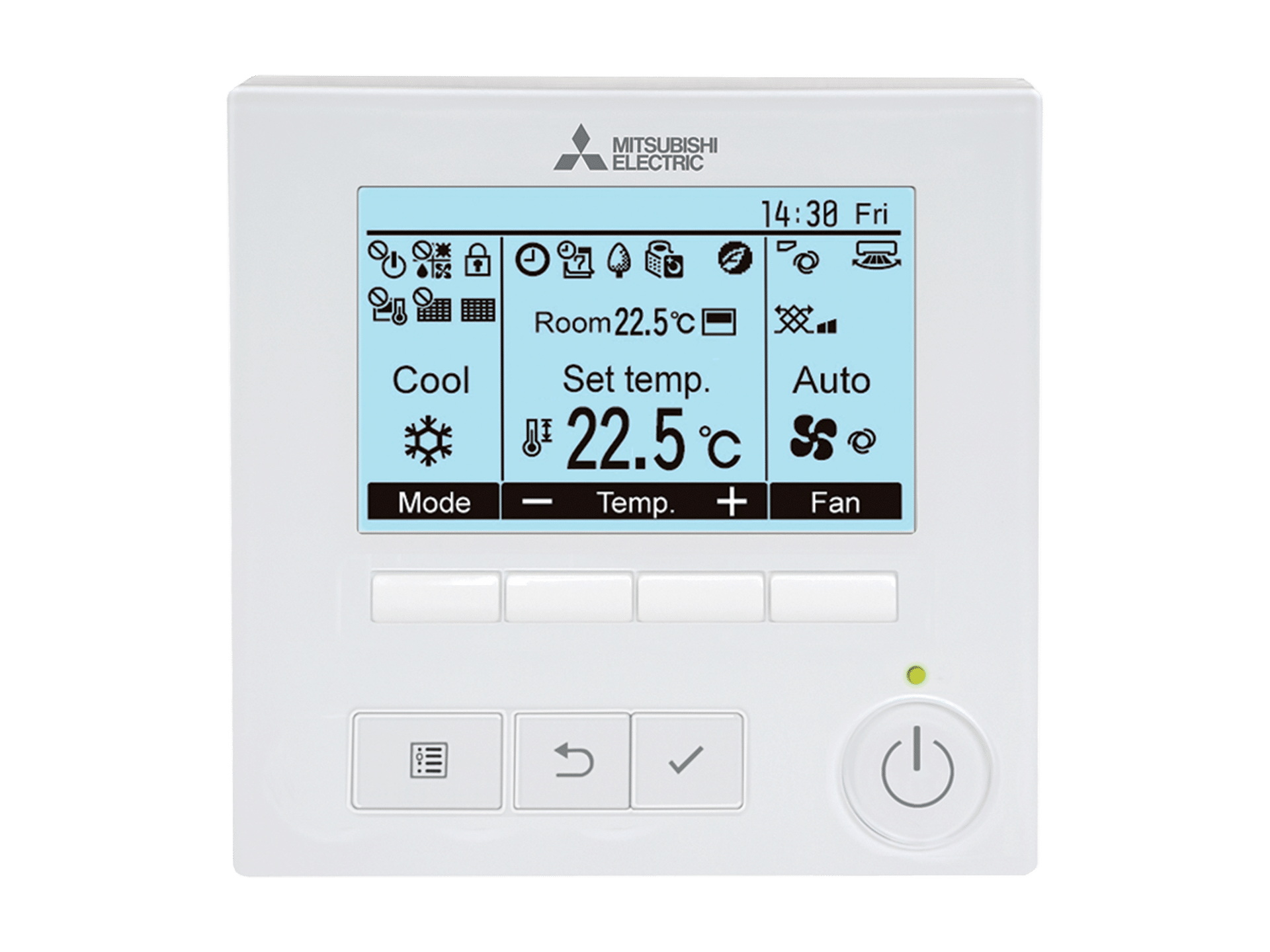Click the temperature range restricted icon

point(388,306)
